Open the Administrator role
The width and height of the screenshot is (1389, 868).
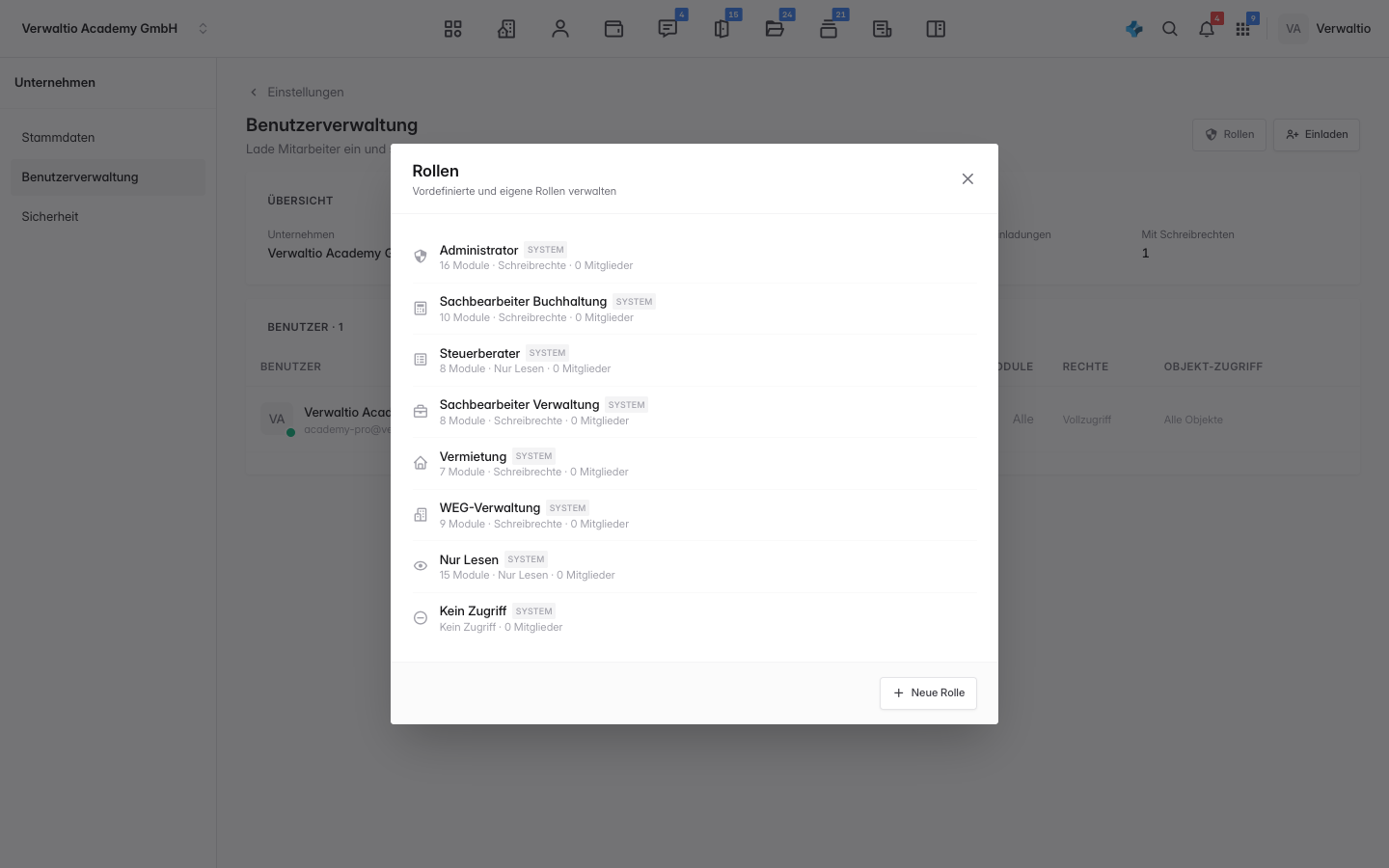pos(694,257)
